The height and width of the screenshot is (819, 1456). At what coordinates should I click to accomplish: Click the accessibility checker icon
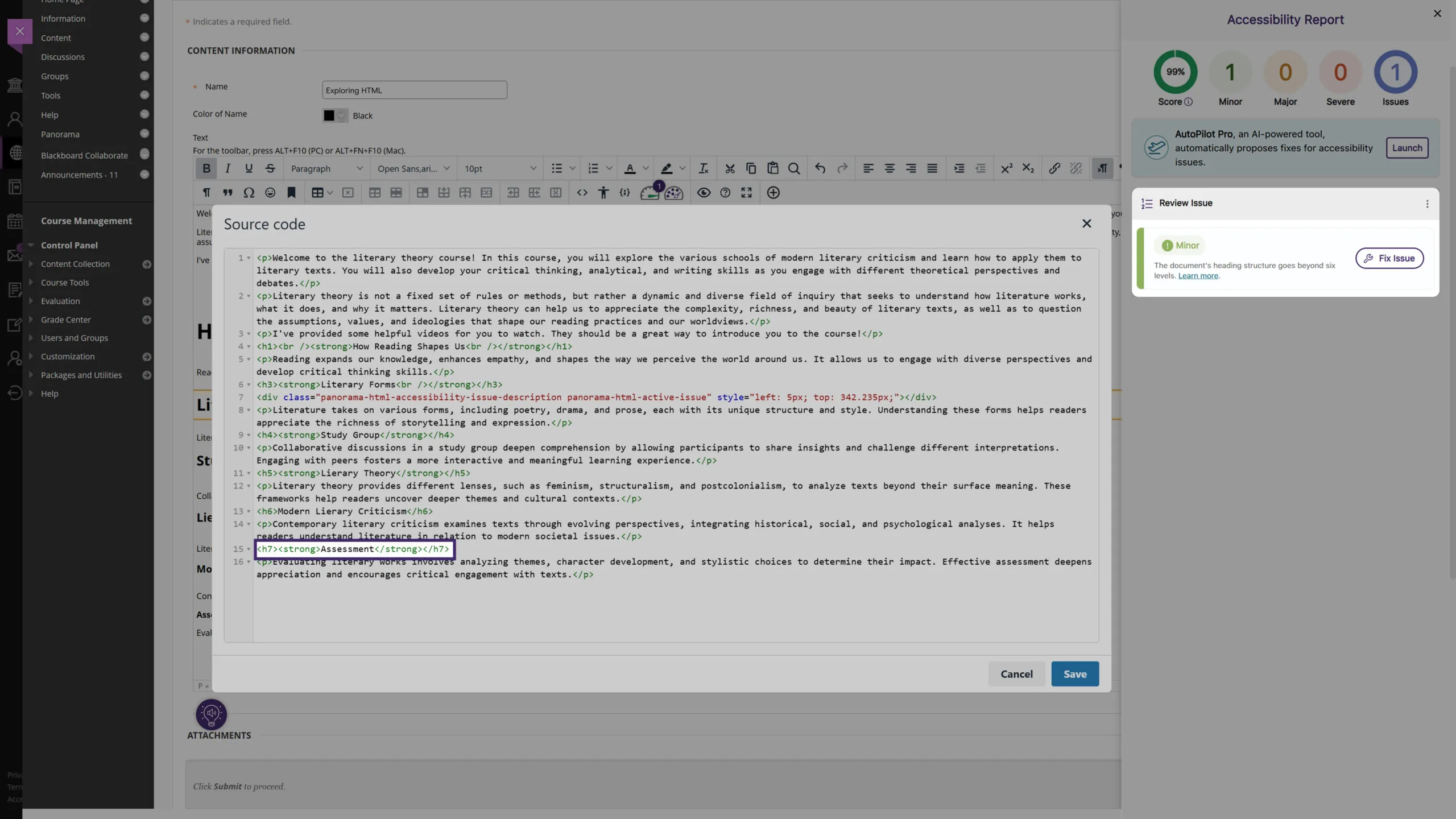pyautogui.click(x=603, y=193)
